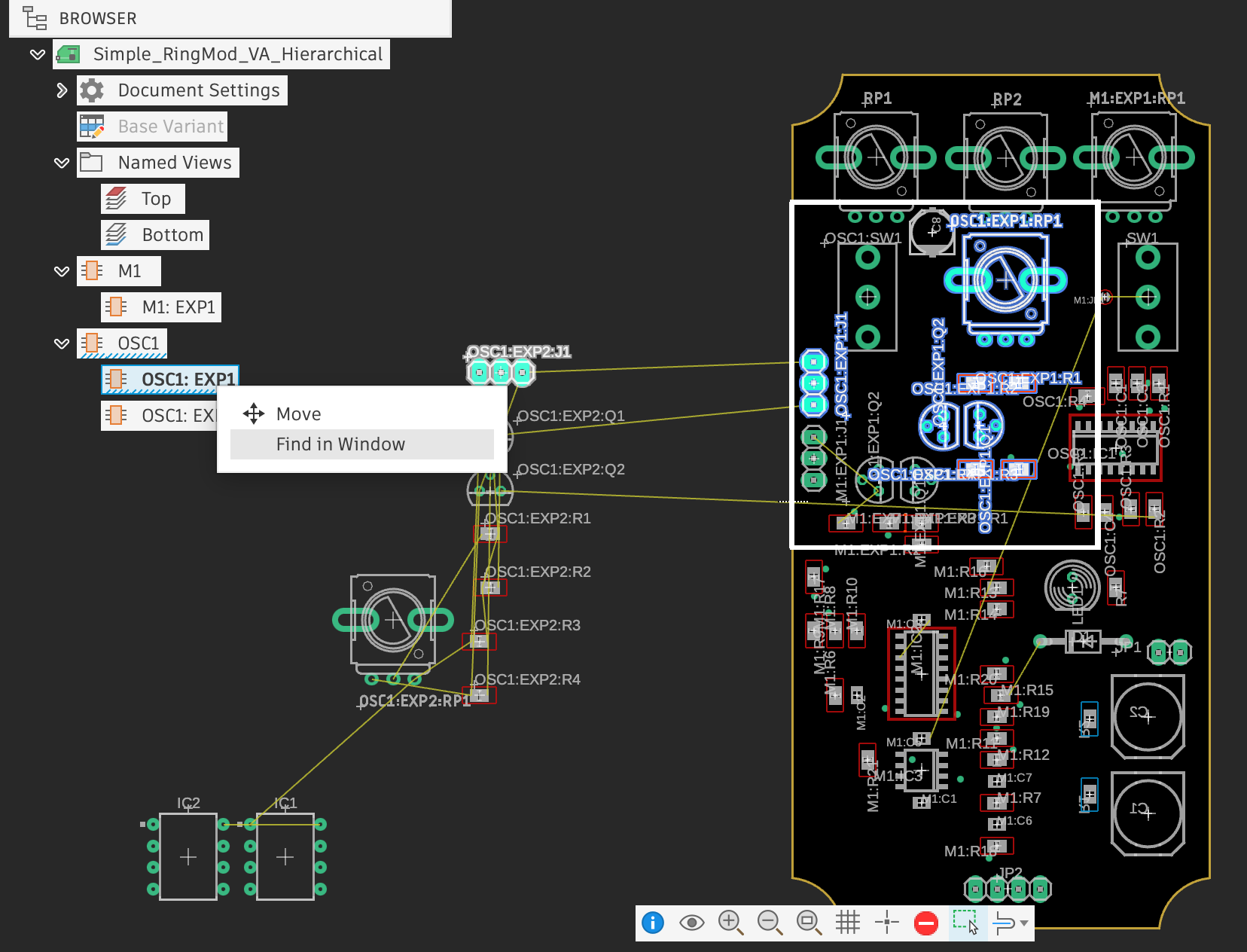Screen dimensions: 1247x952
Task: Toggle the grid display icon
Action: (x=848, y=922)
